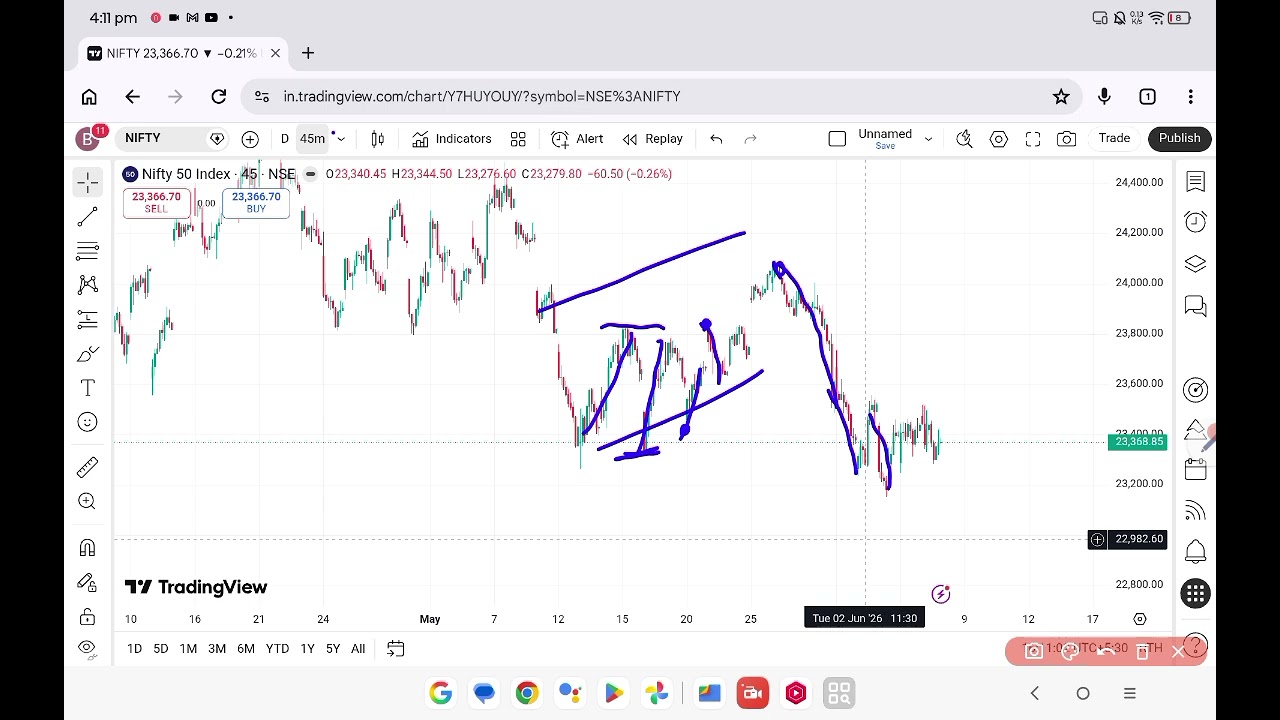
Task: Open the notifications bell panel
Action: click(x=1195, y=551)
